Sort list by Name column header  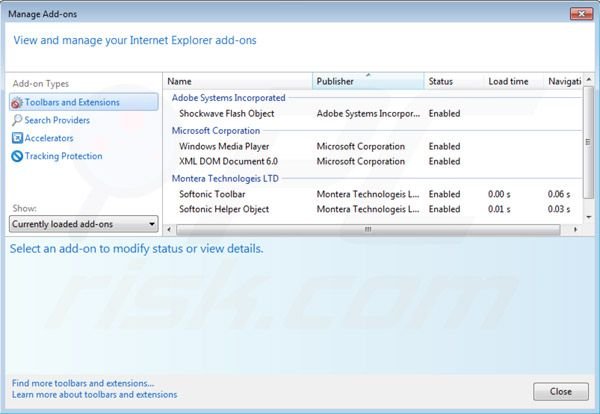[x=237, y=81]
